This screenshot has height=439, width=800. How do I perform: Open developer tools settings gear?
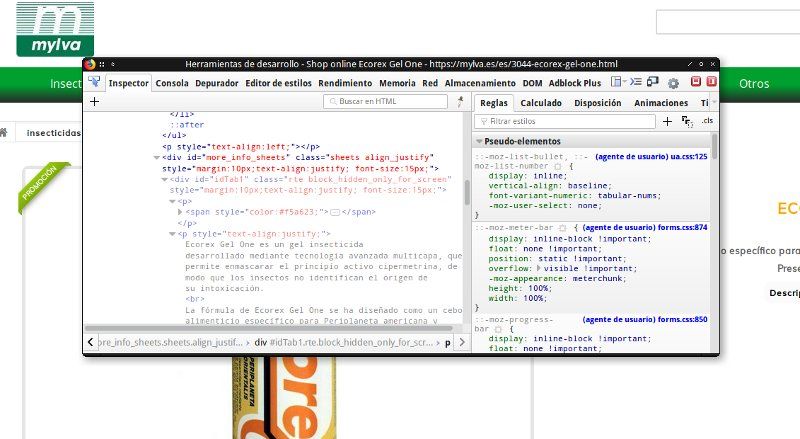tap(673, 83)
